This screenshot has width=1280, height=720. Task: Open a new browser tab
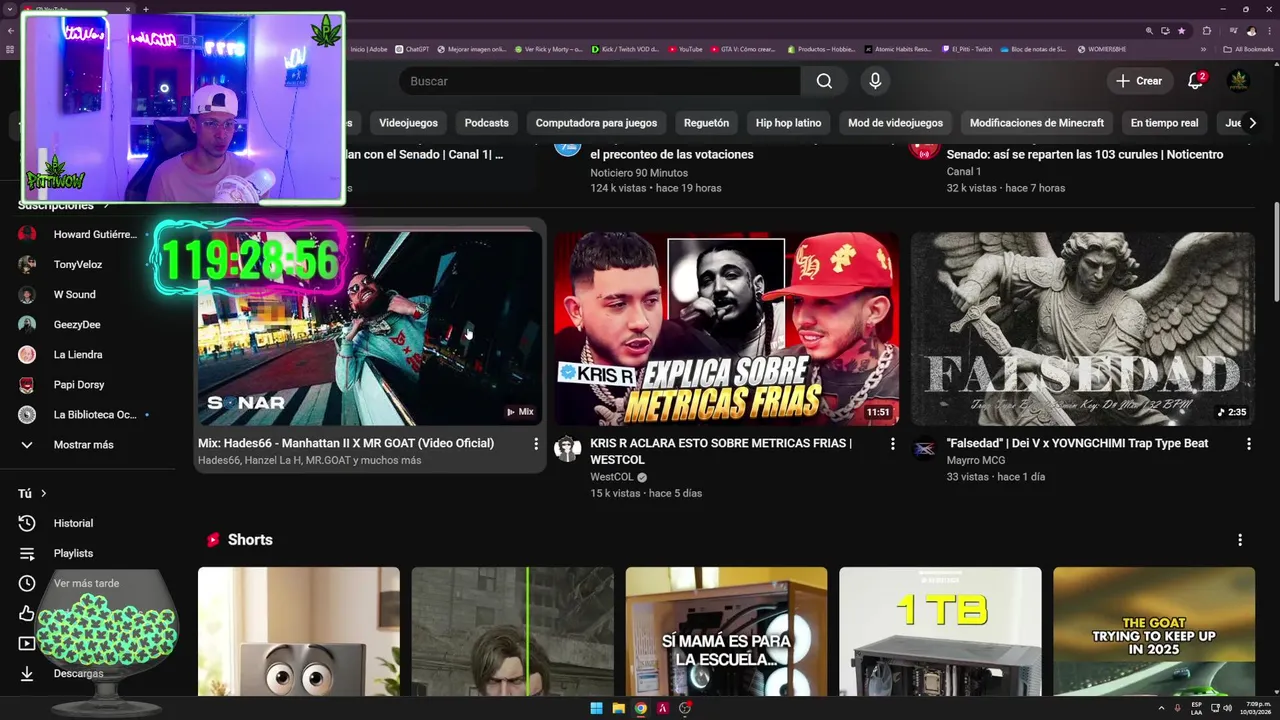145,9
